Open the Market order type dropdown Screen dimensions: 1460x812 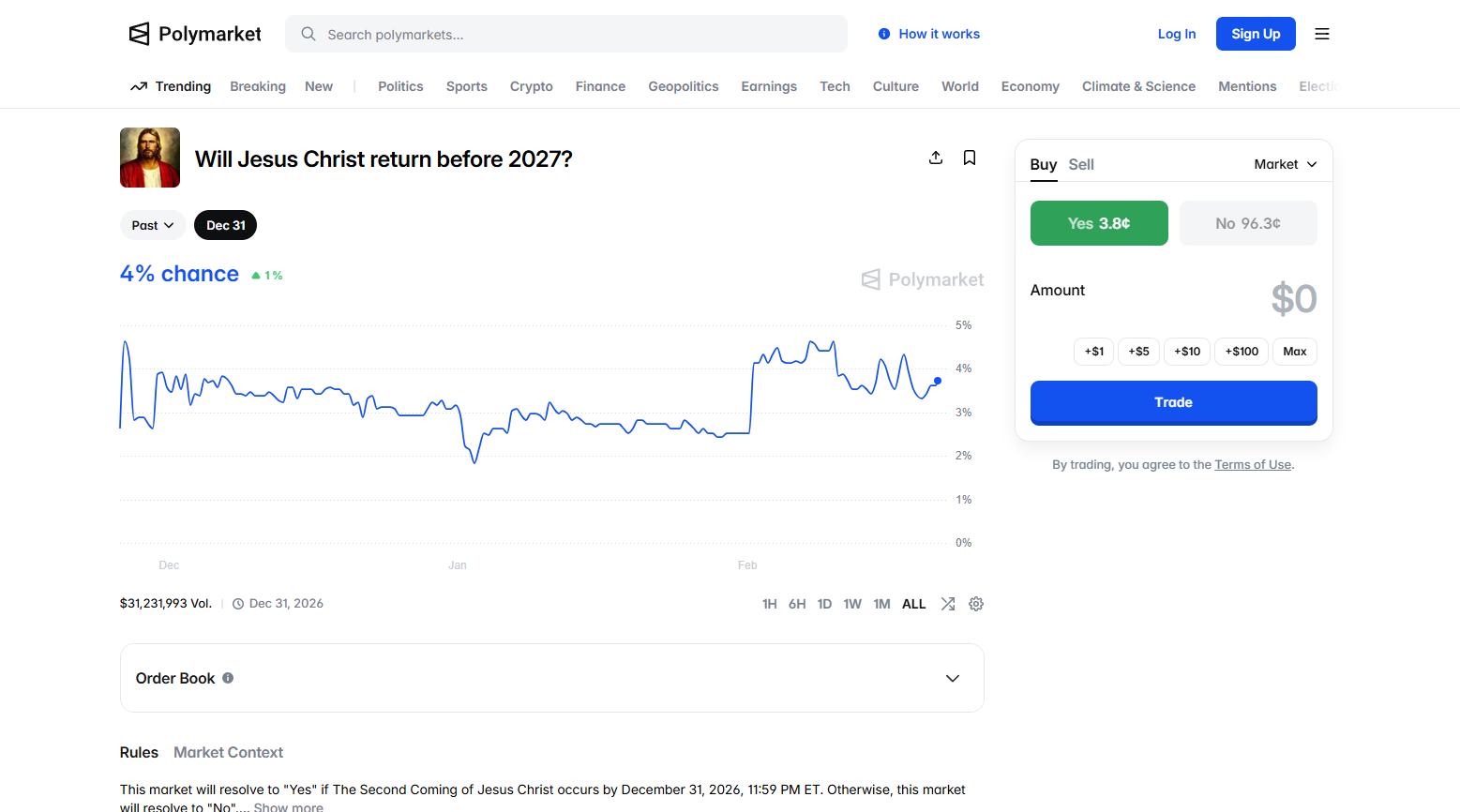[x=1285, y=164]
